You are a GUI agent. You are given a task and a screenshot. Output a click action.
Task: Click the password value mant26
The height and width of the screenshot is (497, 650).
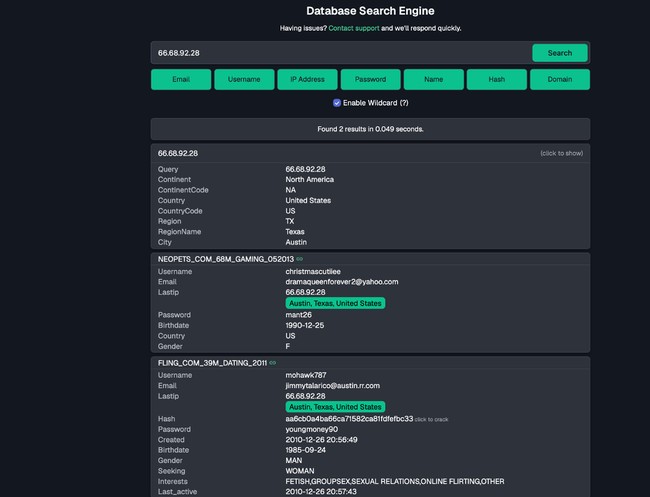click(298, 315)
